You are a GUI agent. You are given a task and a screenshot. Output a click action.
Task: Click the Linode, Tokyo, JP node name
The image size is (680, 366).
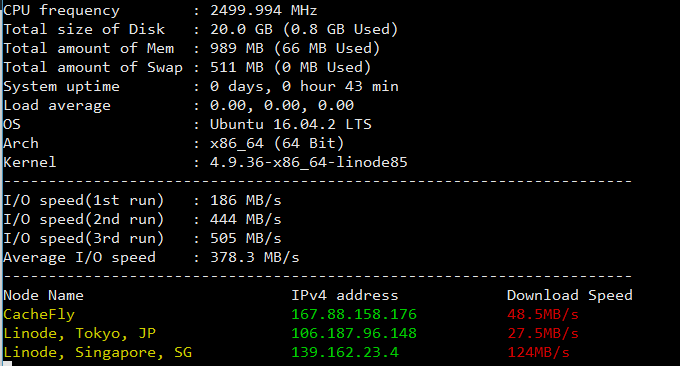click(79, 333)
